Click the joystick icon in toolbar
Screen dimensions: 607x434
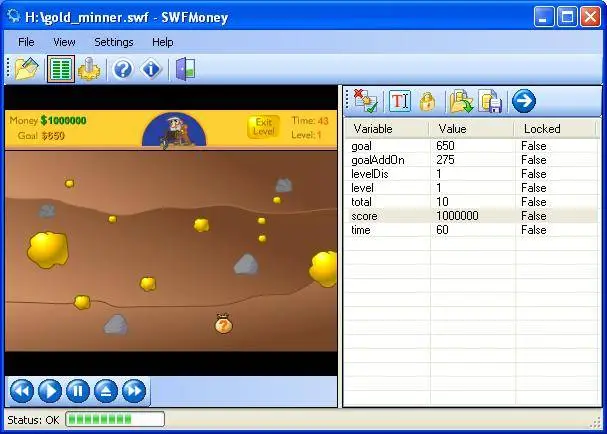click(89, 69)
